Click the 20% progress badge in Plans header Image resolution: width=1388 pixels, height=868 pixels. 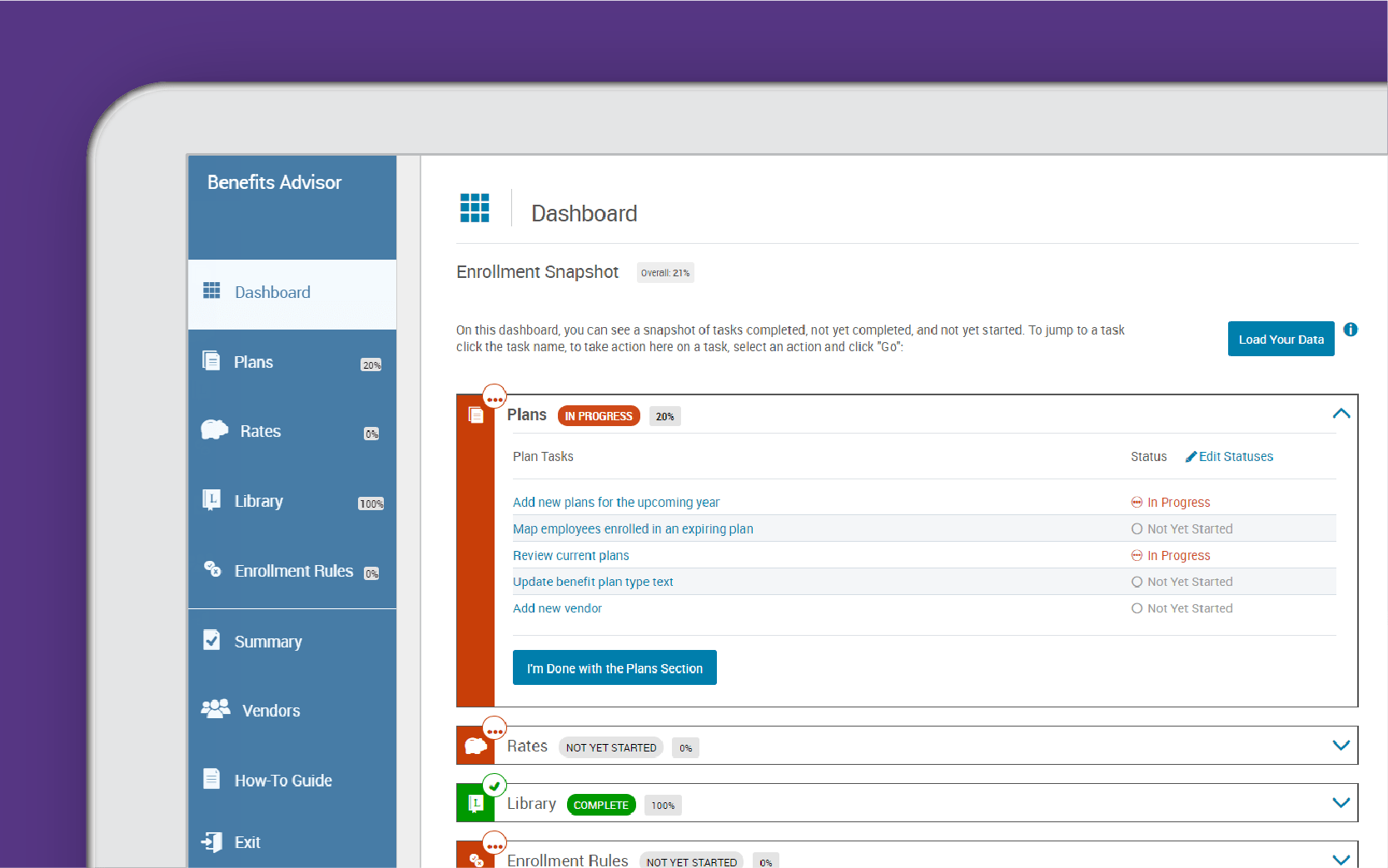664,416
